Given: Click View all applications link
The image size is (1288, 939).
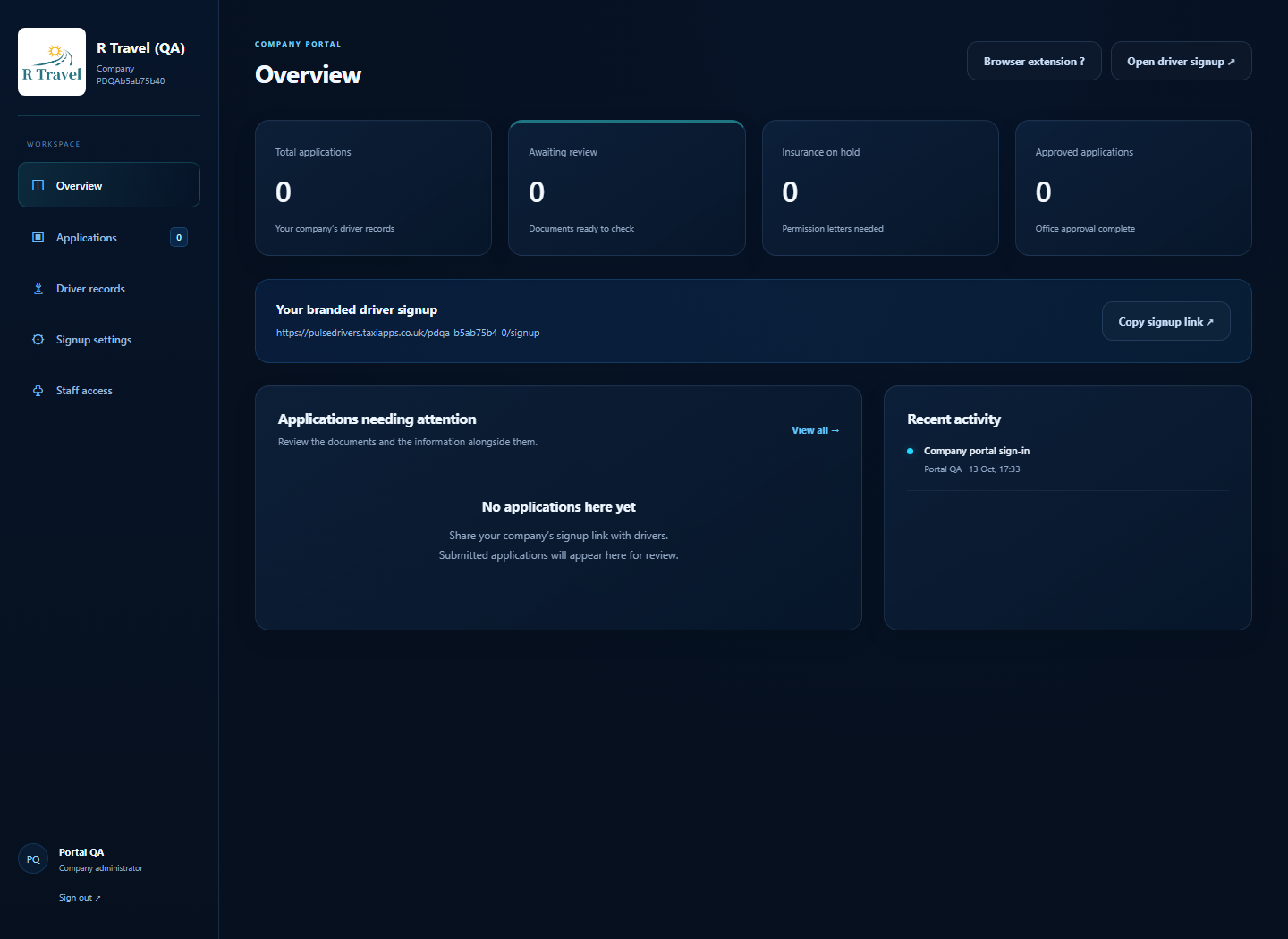Looking at the screenshot, I should tap(815, 430).
